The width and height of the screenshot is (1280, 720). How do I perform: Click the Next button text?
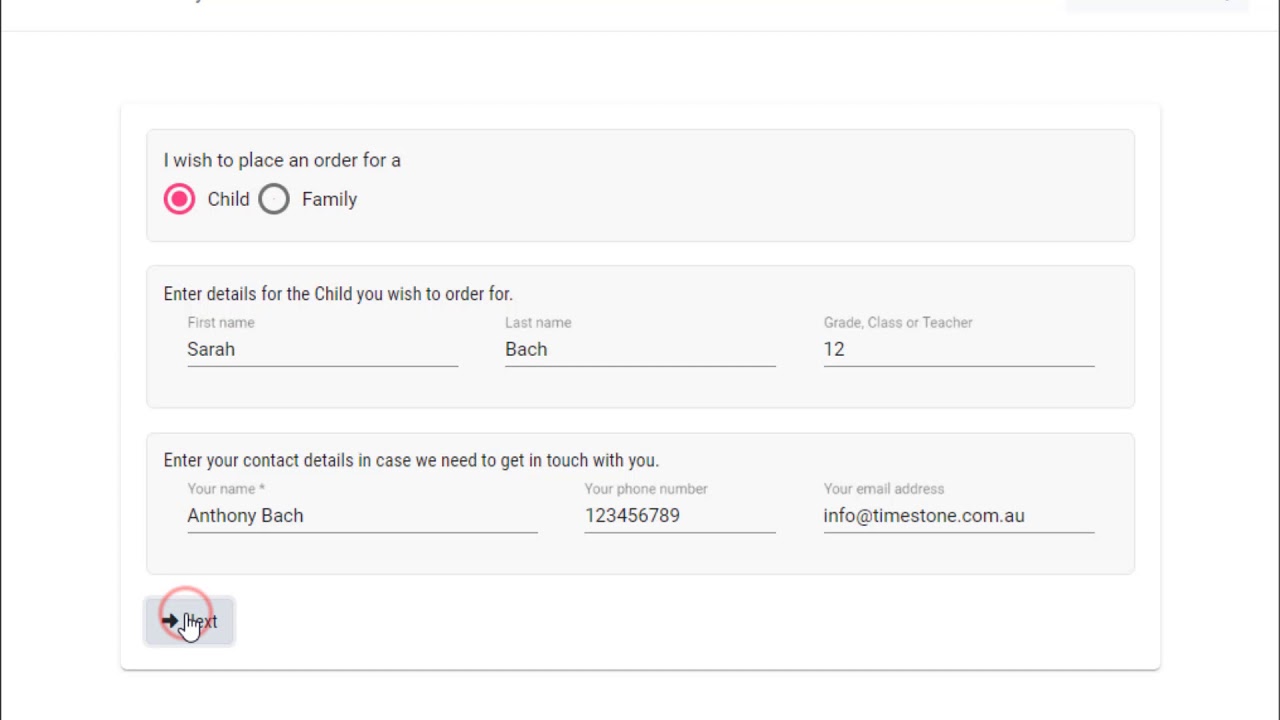pyautogui.click(x=200, y=622)
